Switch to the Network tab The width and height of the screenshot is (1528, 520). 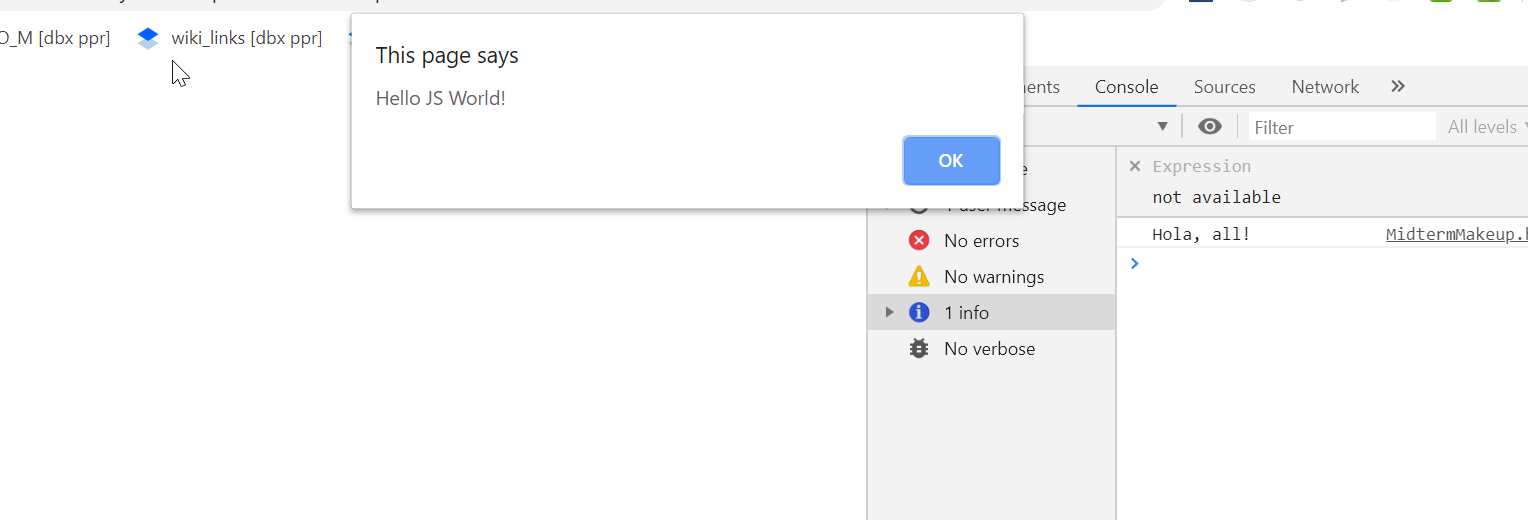pyautogui.click(x=1325, y=87)
